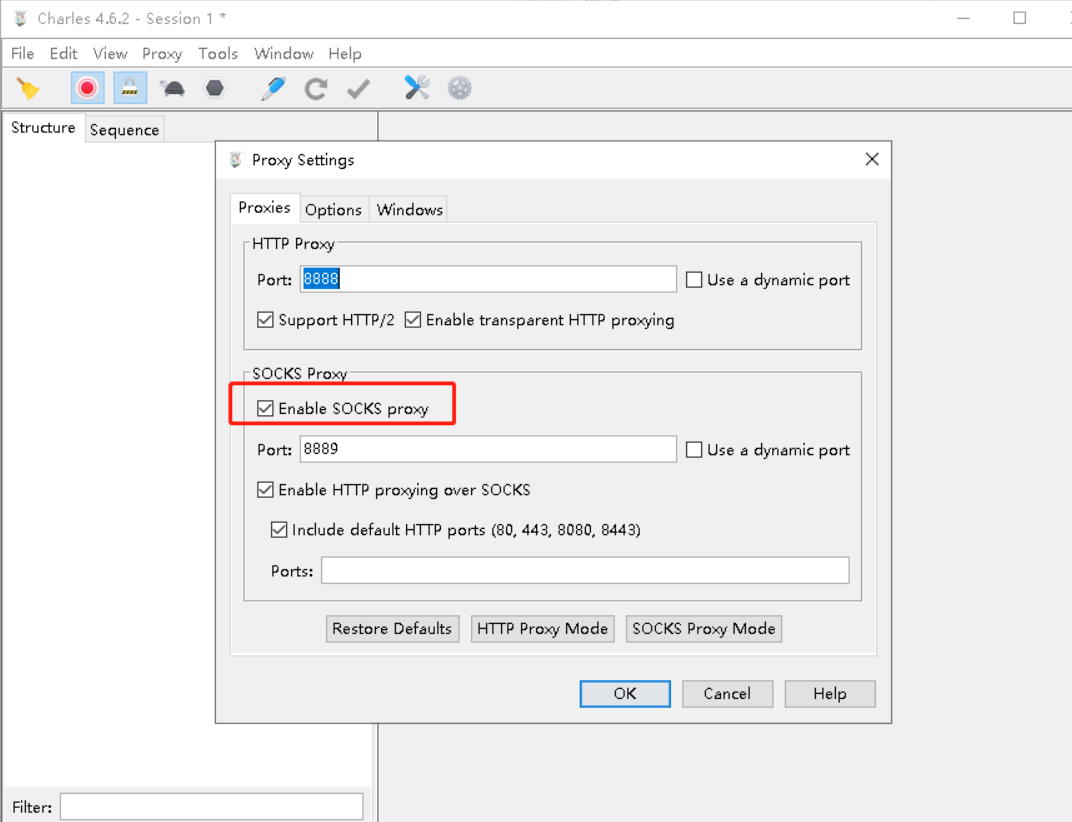This screenshot has width=1072, height=822.
Task: Open the Help menu
Action: click(x=345, y=53)
